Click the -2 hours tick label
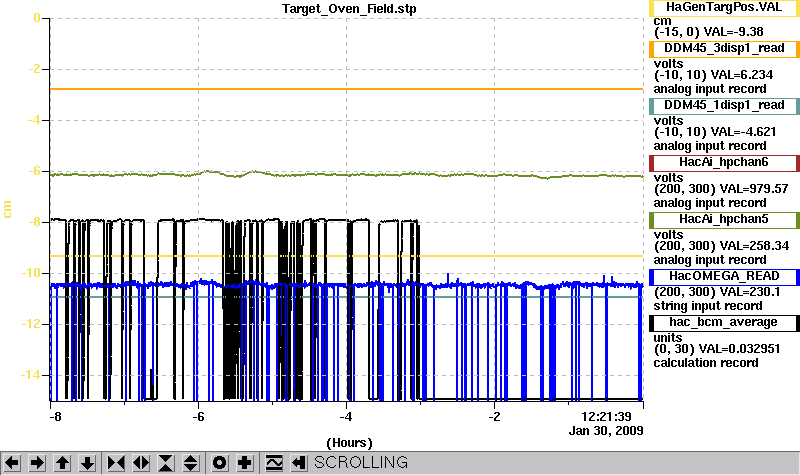This screenshot has height=475, width=800. tap(494, 417)
